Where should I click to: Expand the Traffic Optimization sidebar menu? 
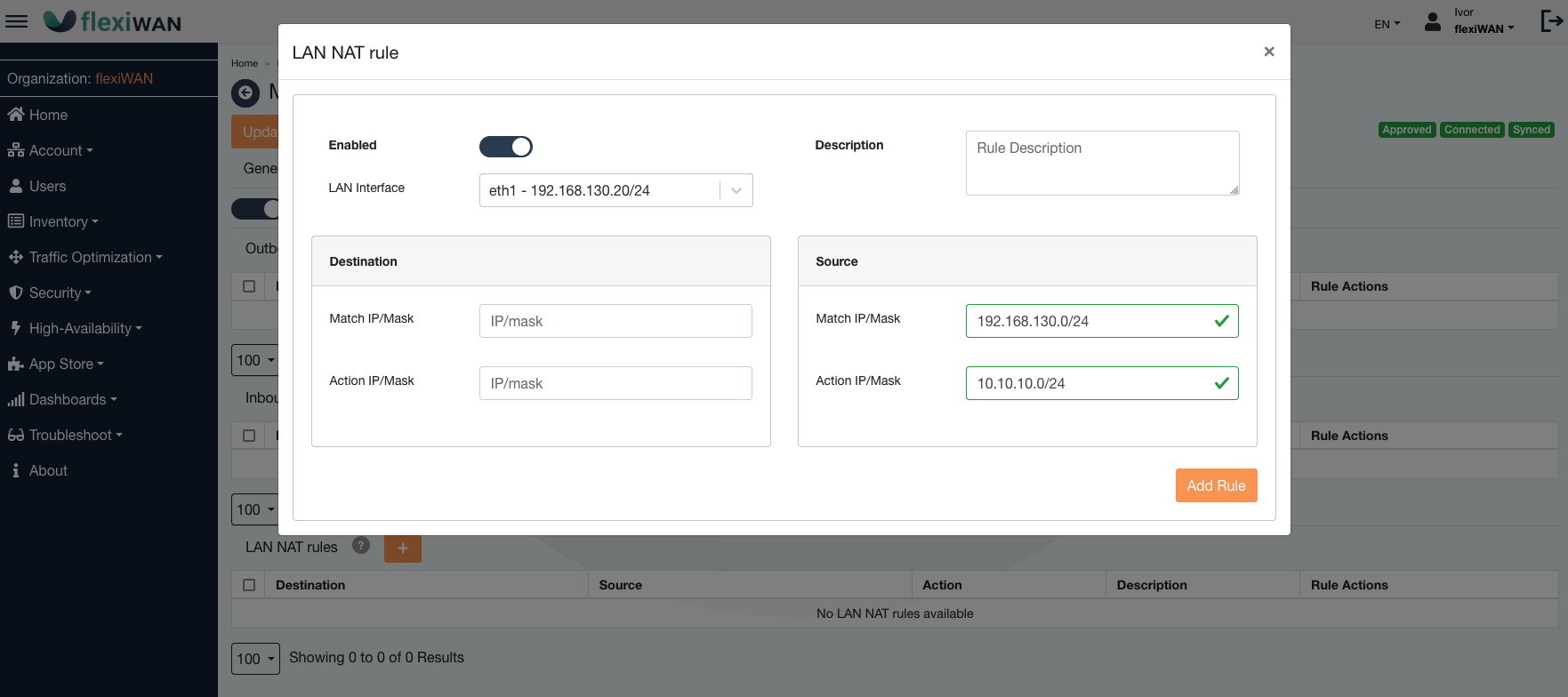[x=90, y=257]
